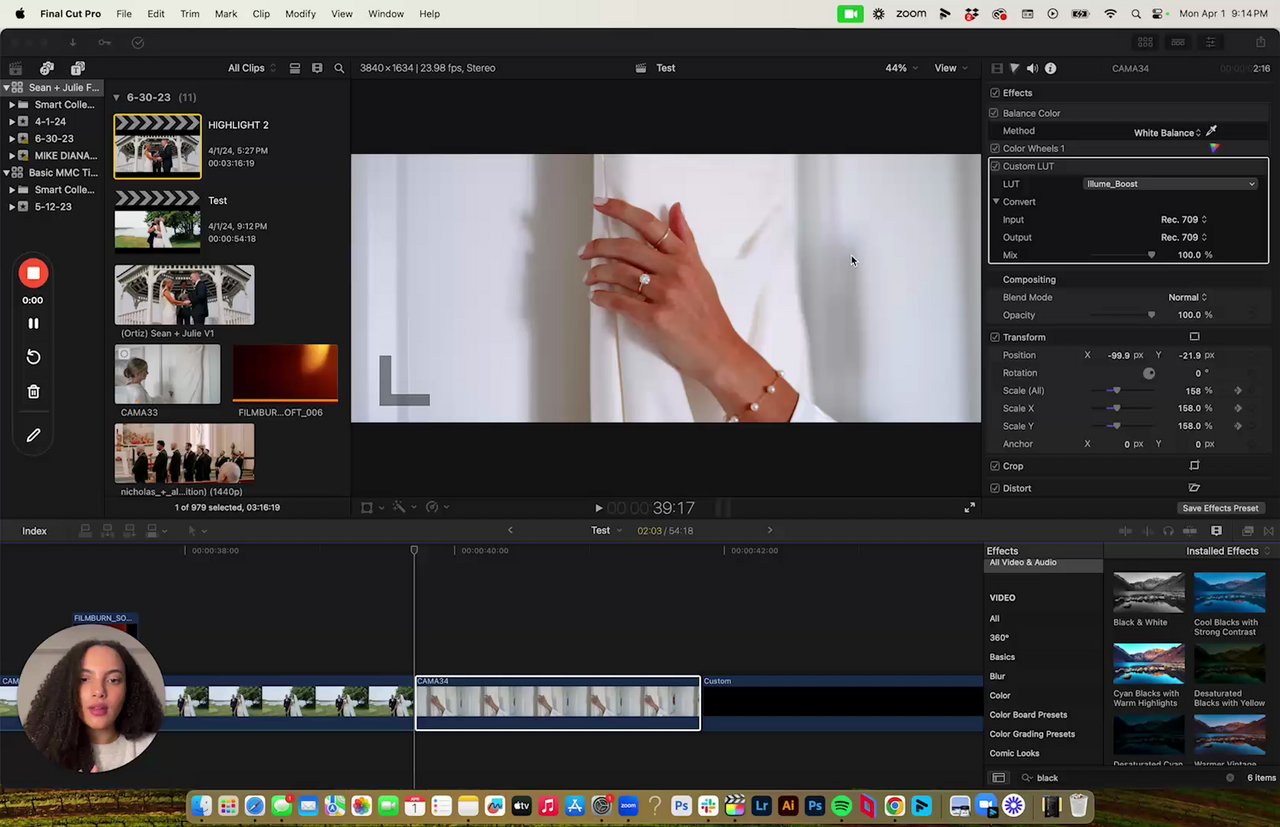
Task: Open the Blend Mode Normal dropdown
Action: coord(1187,297)
